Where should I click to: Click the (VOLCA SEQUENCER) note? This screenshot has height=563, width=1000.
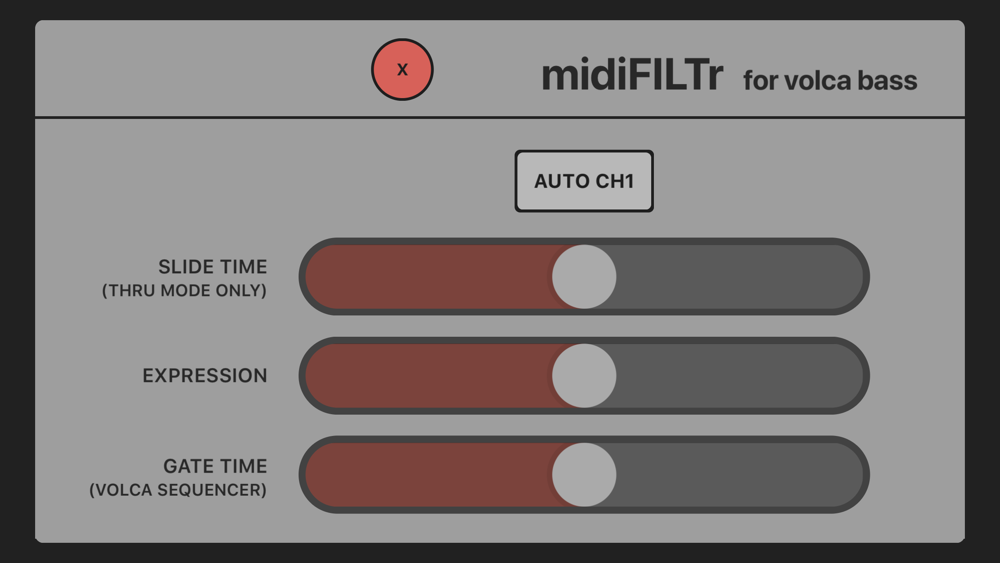[x=178, y=490]
